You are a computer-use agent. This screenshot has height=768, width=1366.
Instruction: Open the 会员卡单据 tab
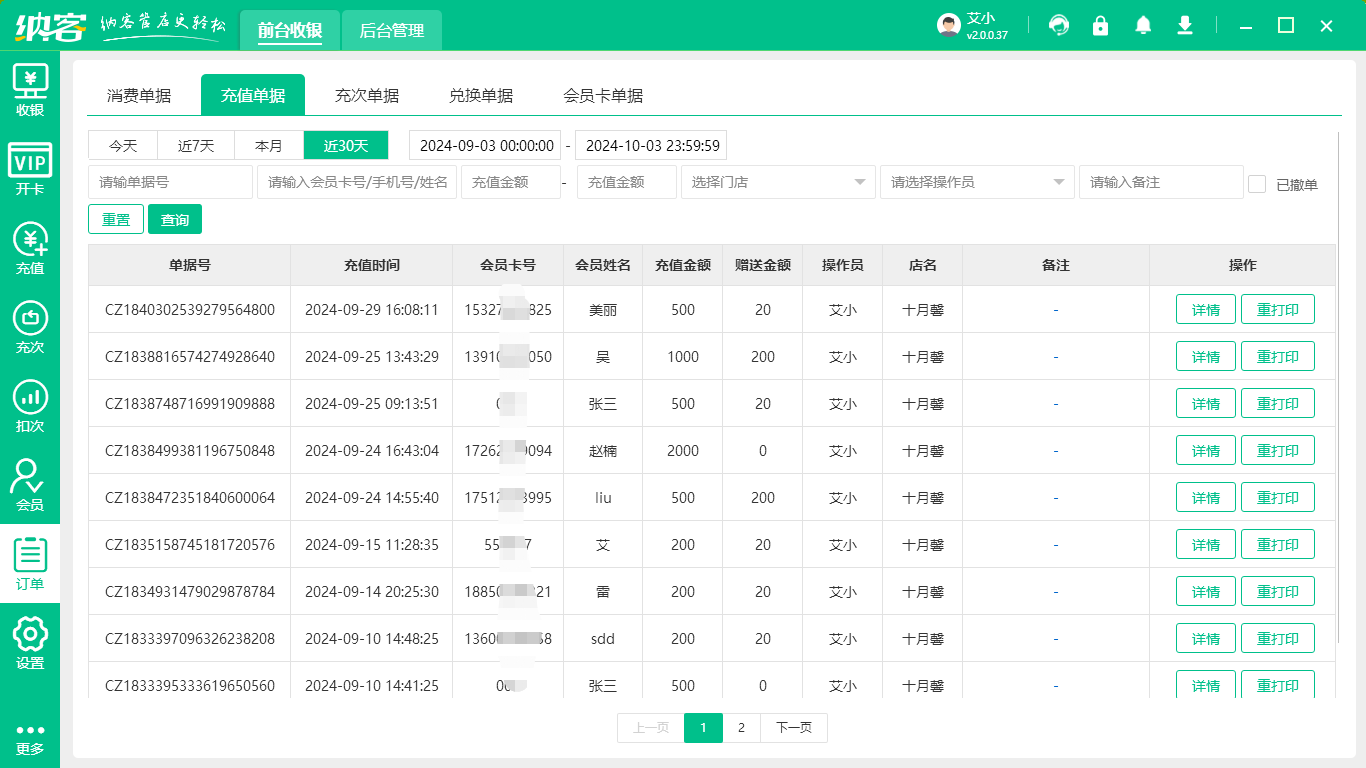click(603, 96)
